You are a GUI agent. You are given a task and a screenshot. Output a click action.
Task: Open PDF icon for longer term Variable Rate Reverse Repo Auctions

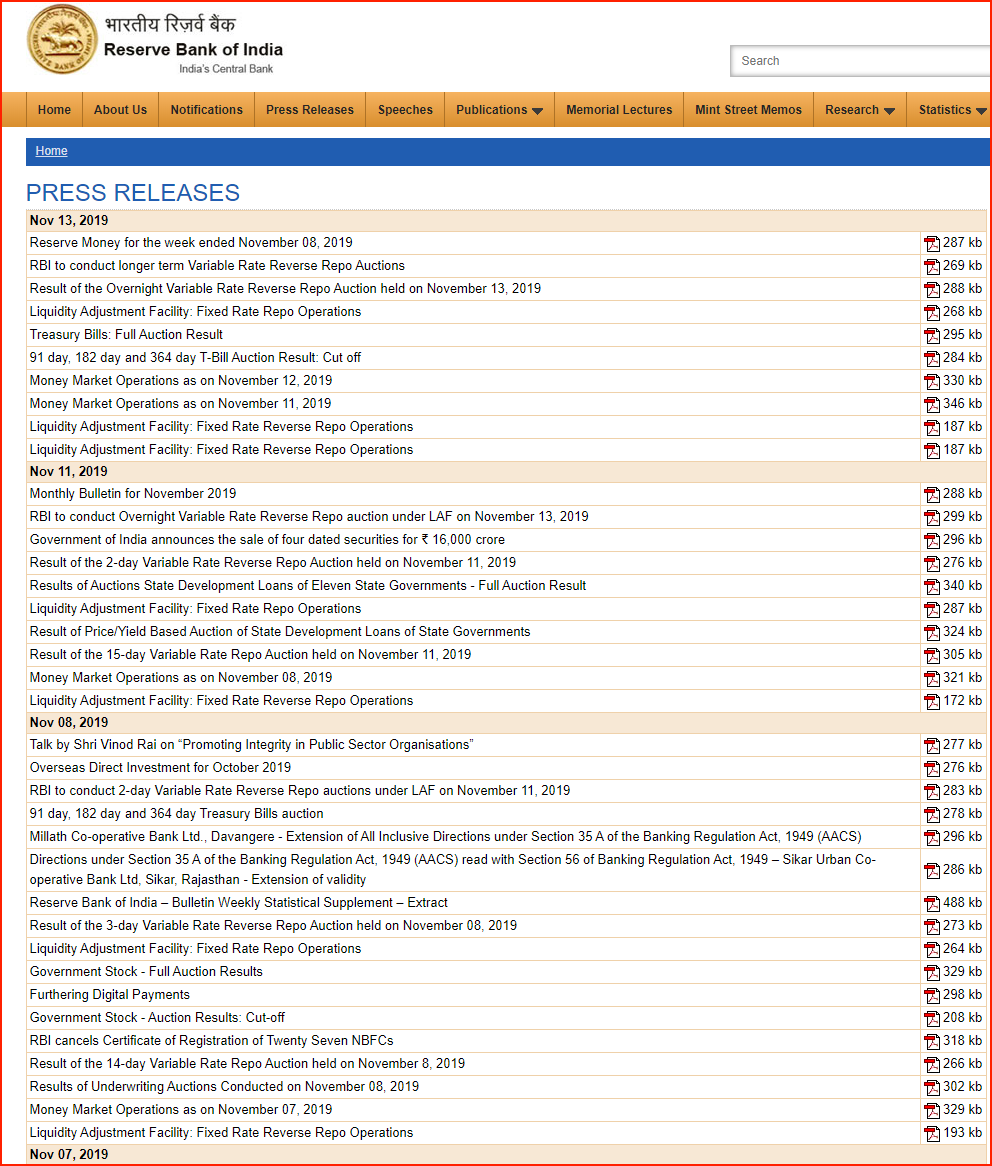932,266
